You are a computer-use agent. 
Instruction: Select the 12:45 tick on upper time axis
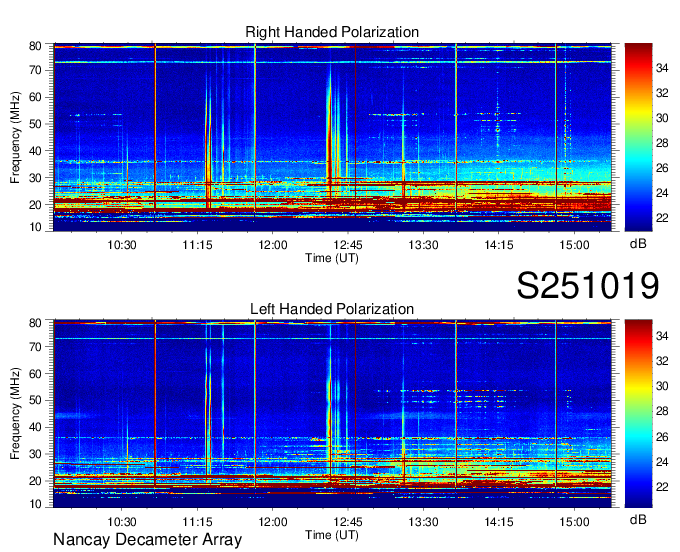(348, 244)
